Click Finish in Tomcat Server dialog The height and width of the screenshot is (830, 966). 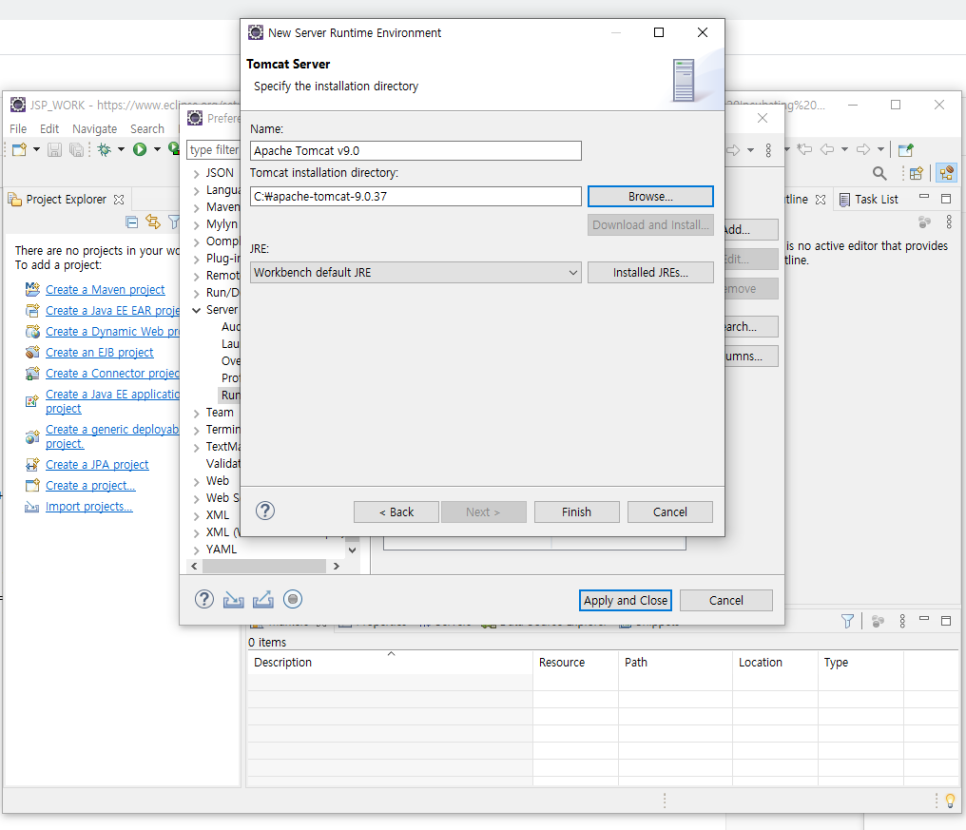point(577,512)
